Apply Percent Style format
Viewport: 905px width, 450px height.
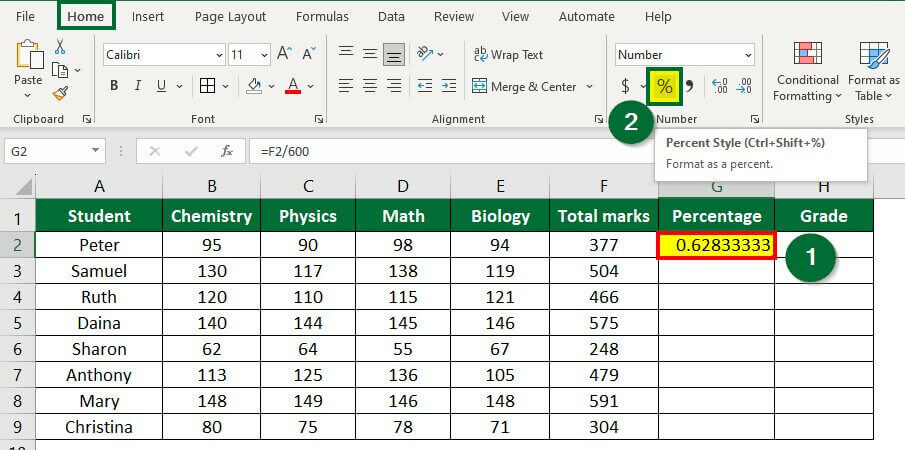coord(665,87)
